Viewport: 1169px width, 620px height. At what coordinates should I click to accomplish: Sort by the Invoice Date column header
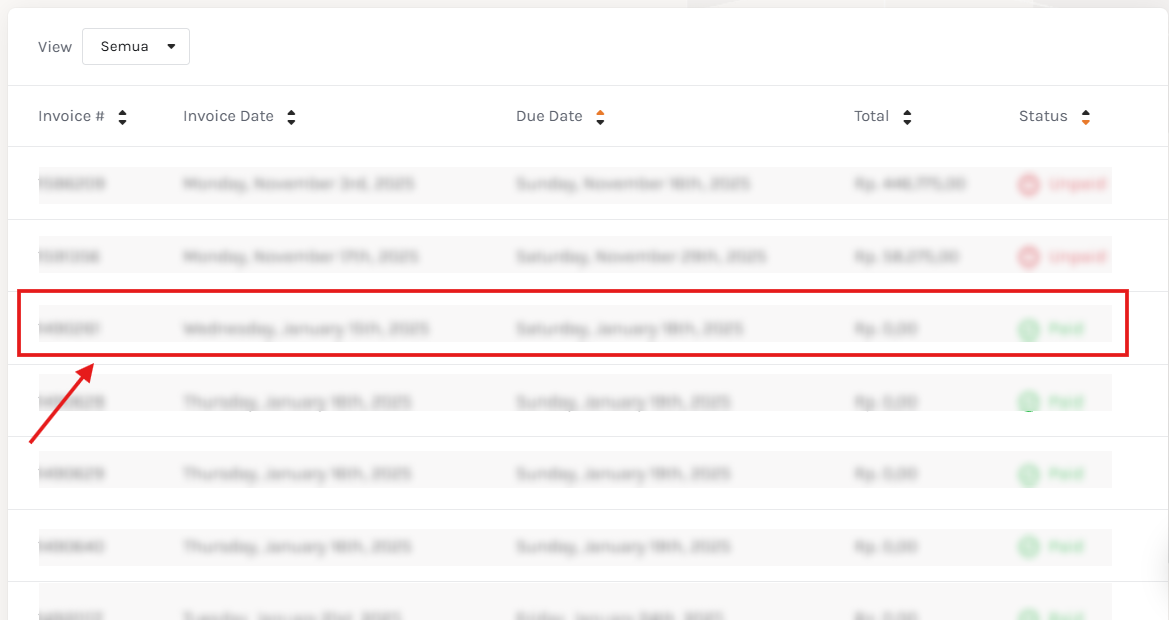click(x=228, y=116)
